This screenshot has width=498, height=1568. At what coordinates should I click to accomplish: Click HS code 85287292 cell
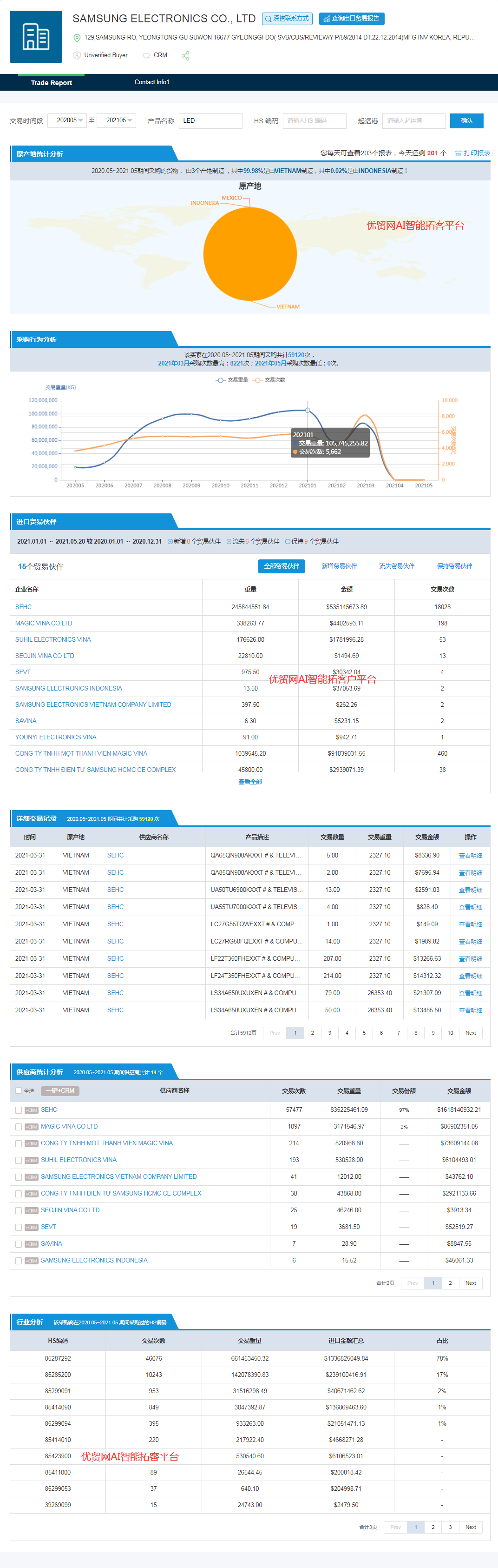pyautogui.click(x=58, y=1358)
